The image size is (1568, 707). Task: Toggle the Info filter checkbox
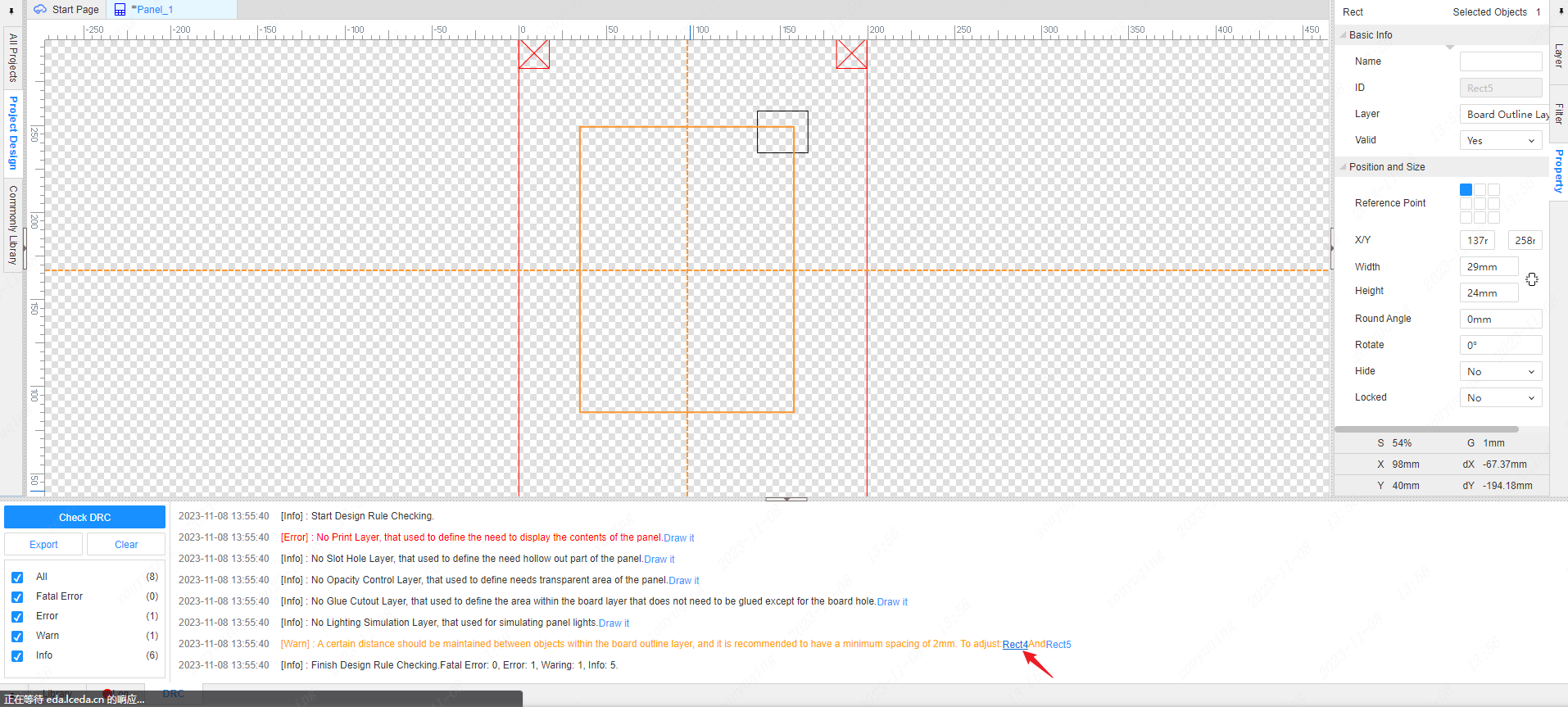pos(17,656)
